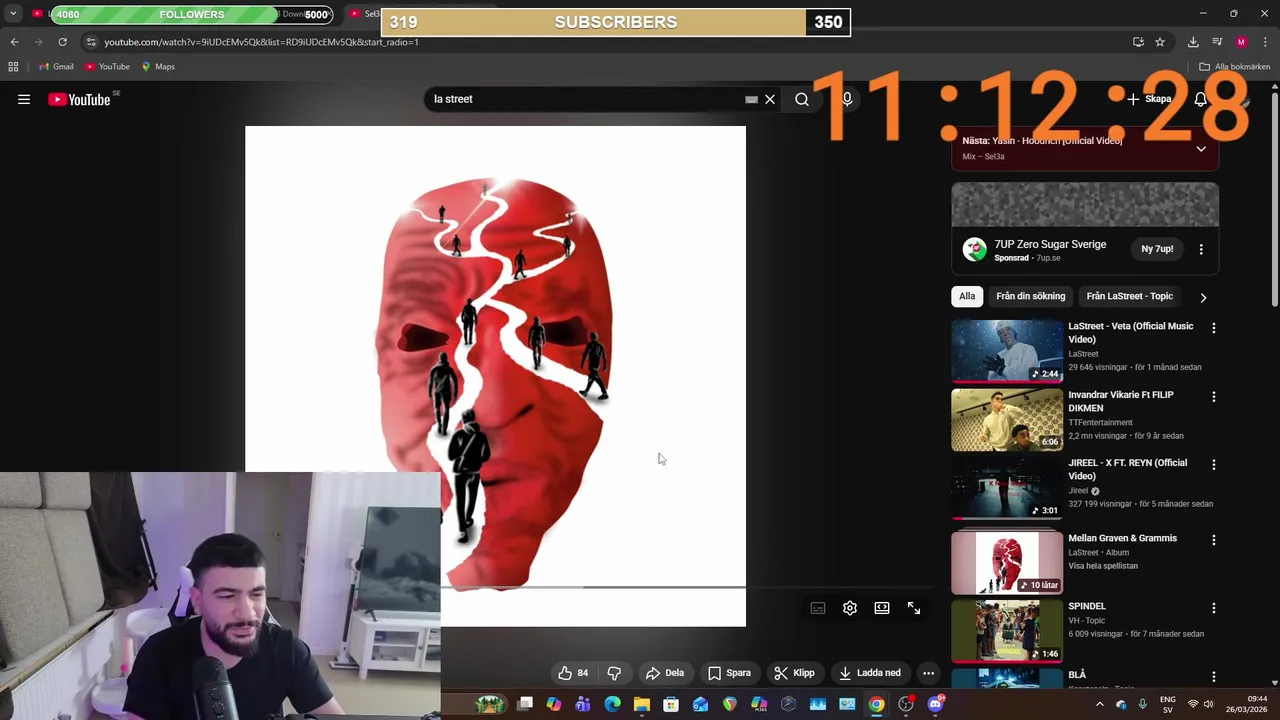Like the video with 84 likes
The image size is (1280, 720).
[x=573, y=673]
